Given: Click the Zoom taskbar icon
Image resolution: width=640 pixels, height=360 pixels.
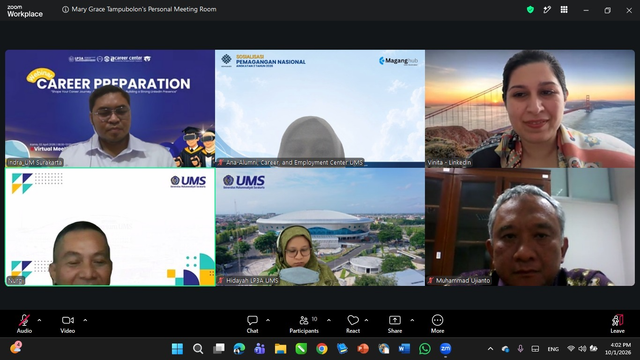Looking at the screenshot, I should (x=445, y=349).
